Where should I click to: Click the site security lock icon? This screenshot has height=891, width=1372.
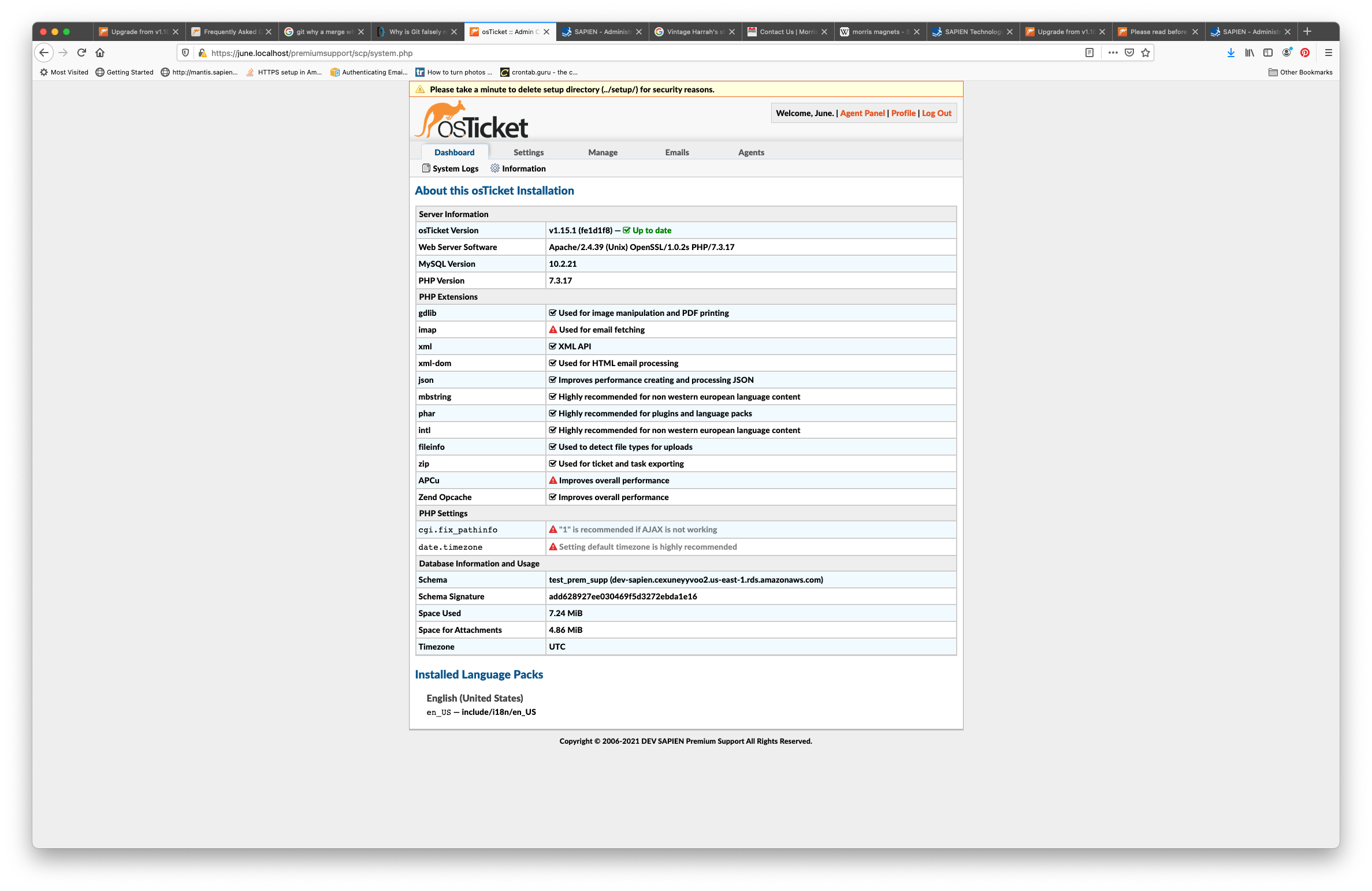pos(202,53)
